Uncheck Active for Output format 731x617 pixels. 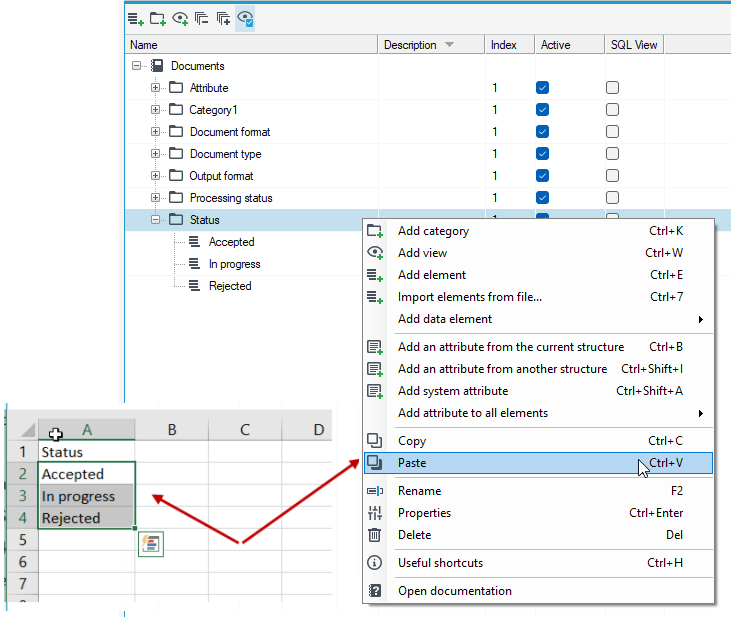pyautogui.click(x=542, y=175)
